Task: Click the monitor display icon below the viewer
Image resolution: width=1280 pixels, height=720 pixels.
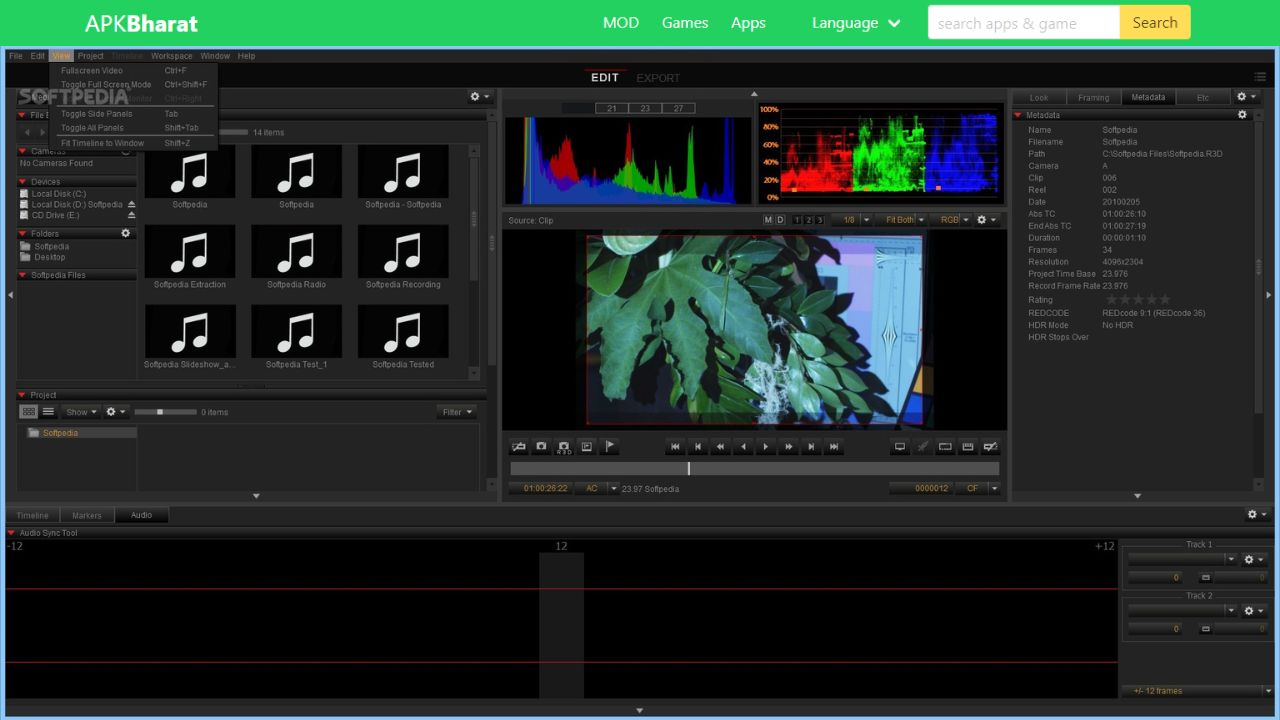Action: click(x=899, y=447)
